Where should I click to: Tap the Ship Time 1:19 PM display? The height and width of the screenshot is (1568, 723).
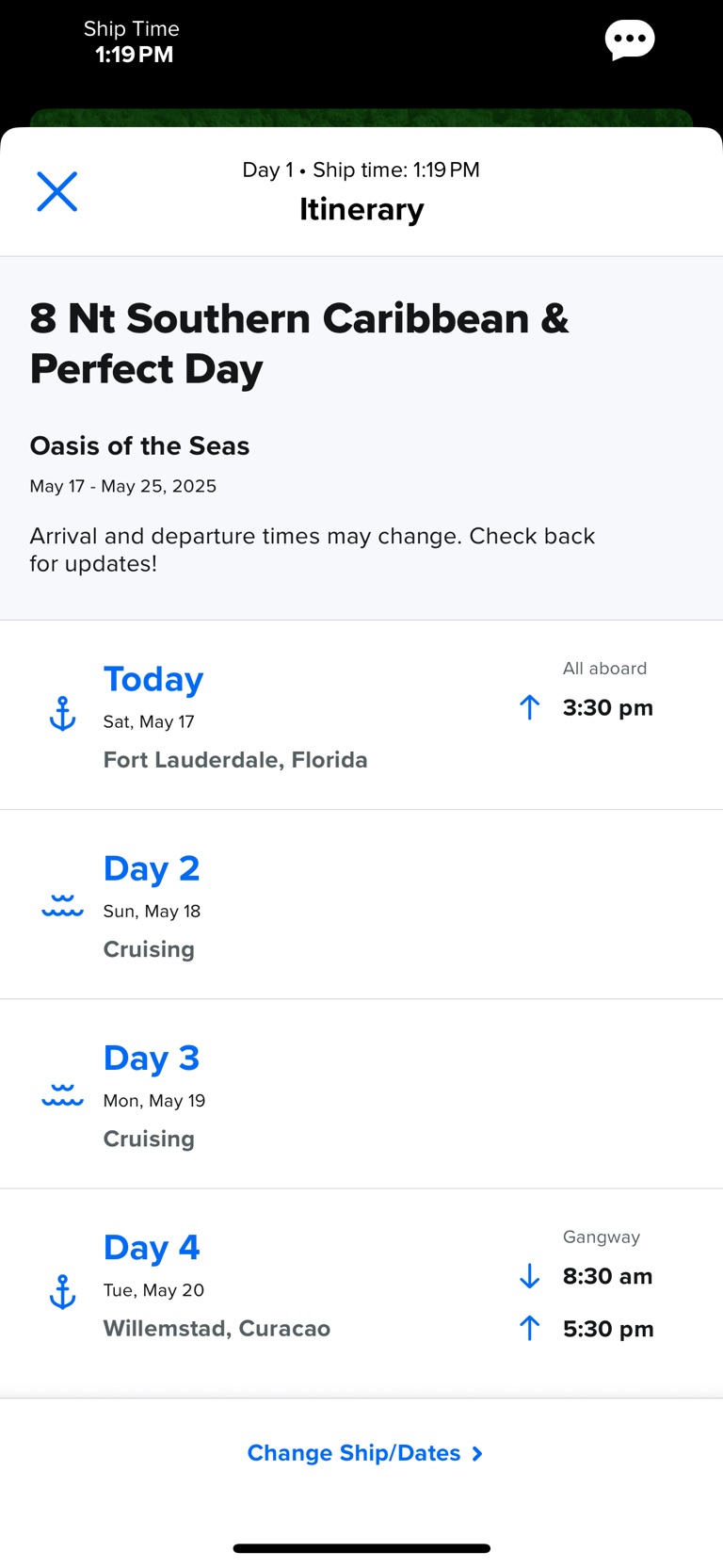coord(133,42)
